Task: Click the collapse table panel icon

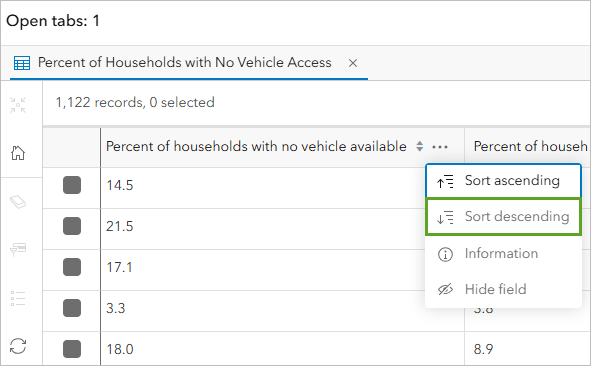Action: click(x=18, y=105)
